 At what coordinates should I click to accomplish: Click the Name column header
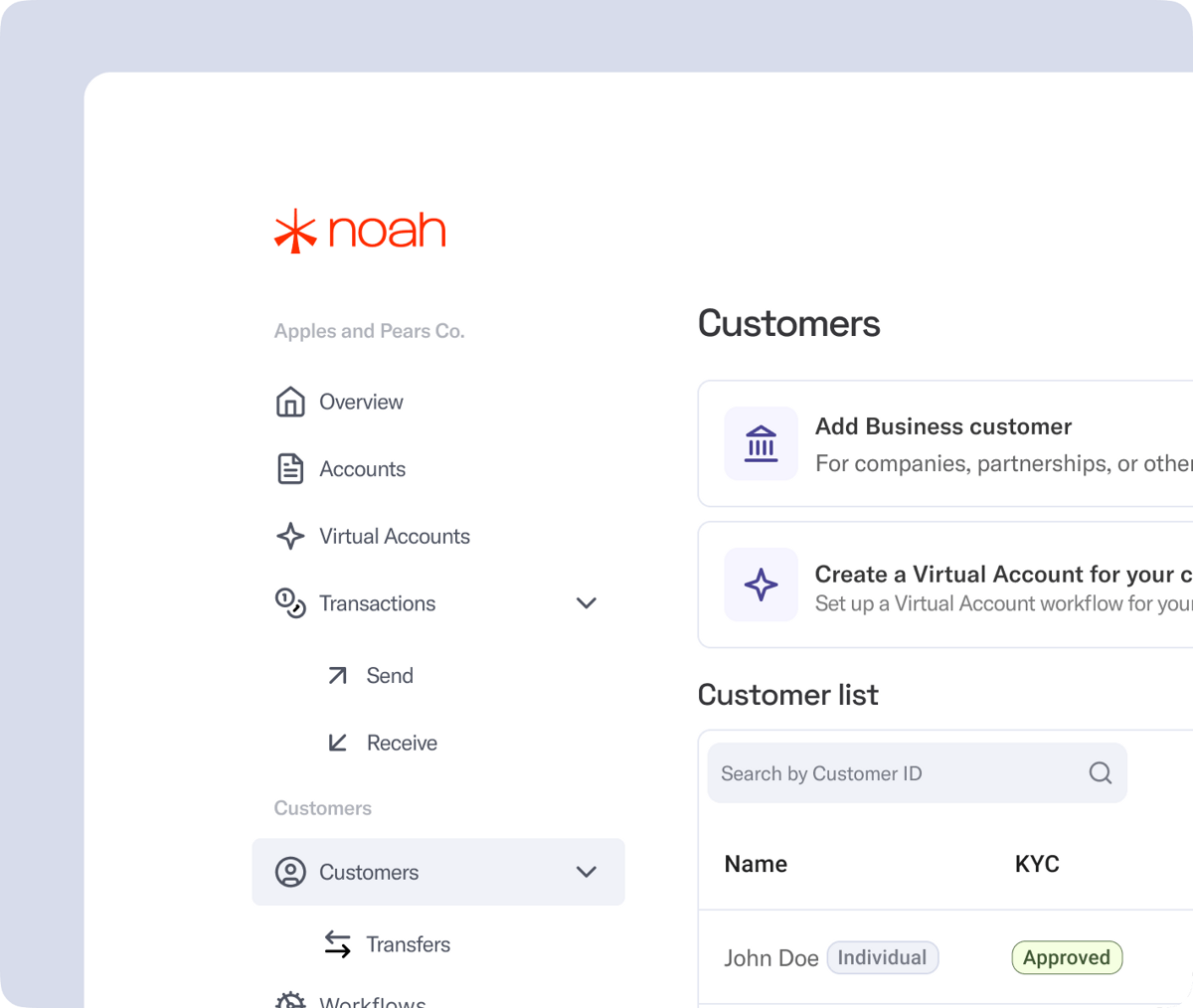coord(756,864)
